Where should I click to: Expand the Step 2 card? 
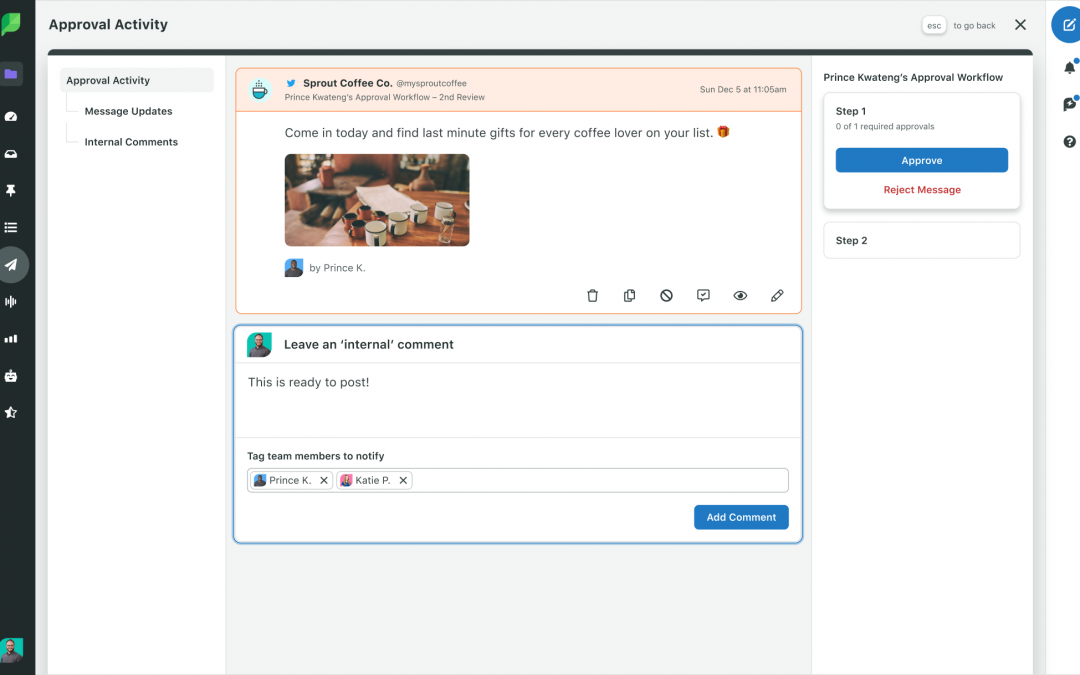point(922,240)
